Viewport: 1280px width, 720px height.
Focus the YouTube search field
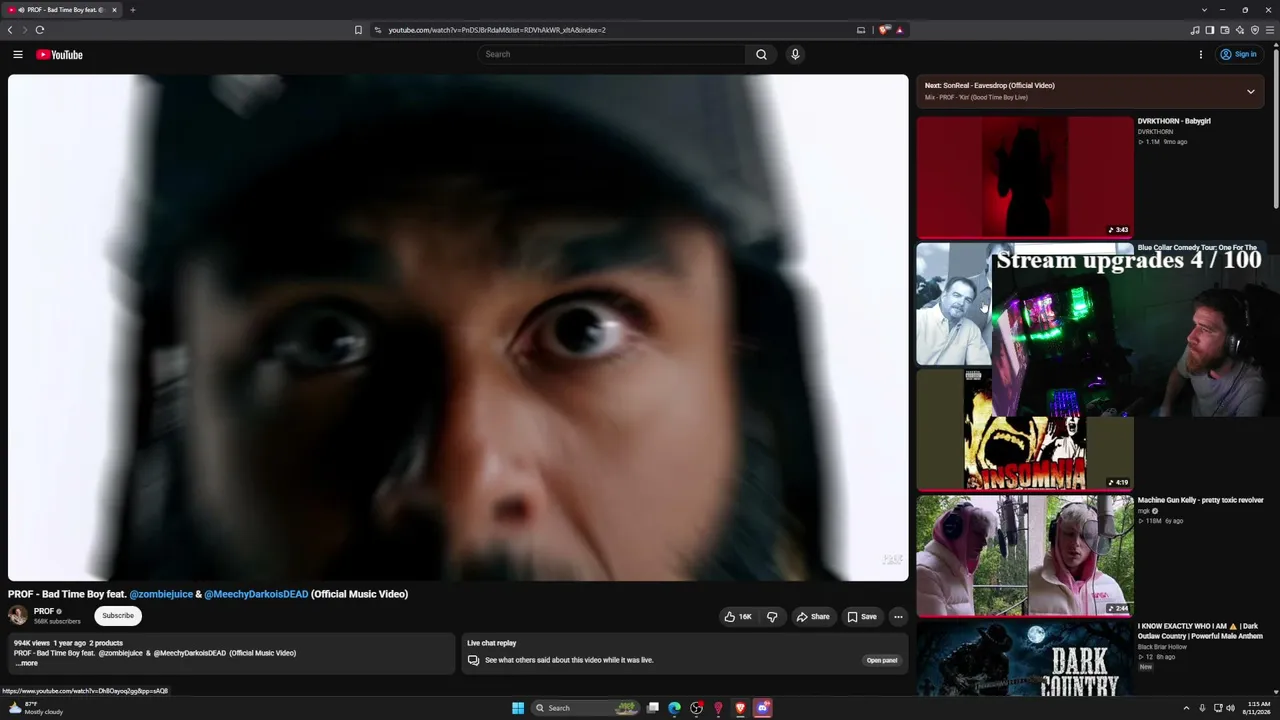[x=611, y=55]
